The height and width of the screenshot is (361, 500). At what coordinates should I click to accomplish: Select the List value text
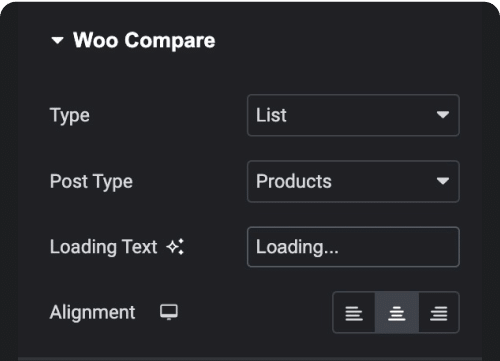pos(271,115)
